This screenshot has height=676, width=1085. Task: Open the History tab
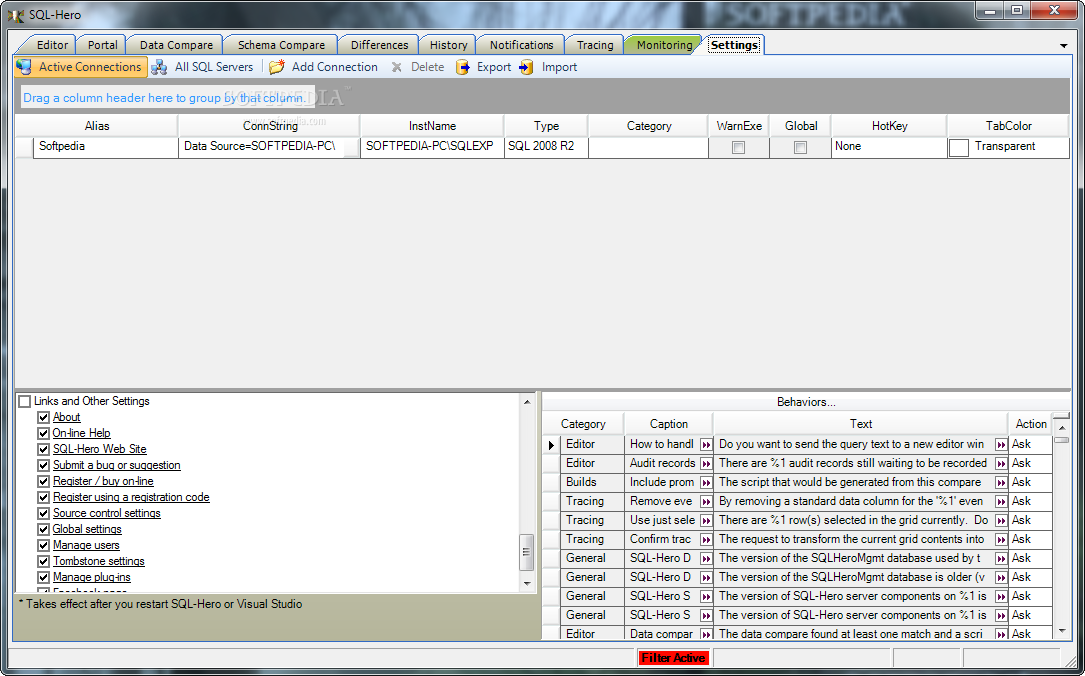point(448,45)
